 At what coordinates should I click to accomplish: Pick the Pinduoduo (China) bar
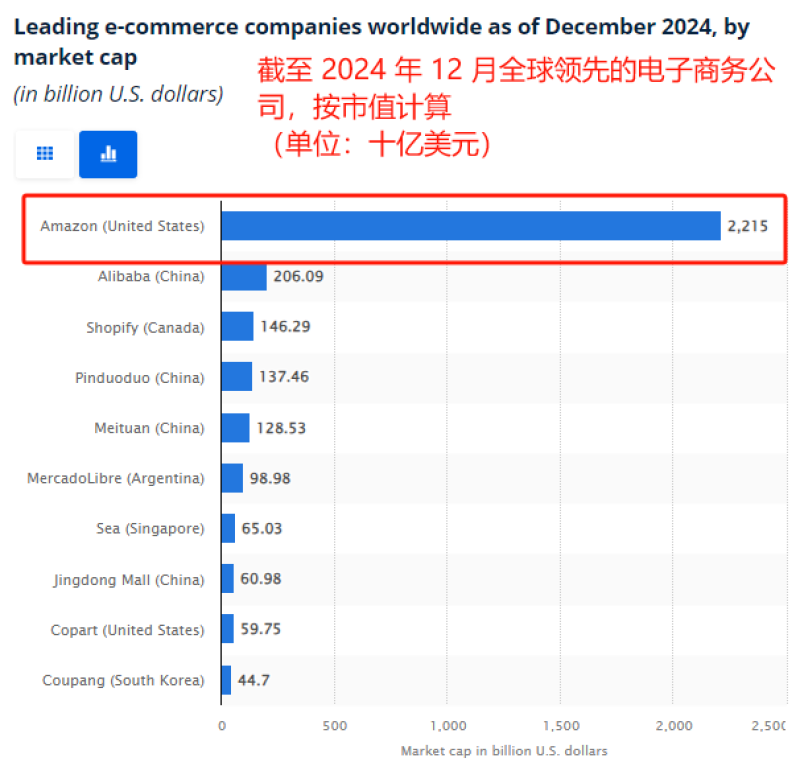pyautogui.click(x=237, y=376)
